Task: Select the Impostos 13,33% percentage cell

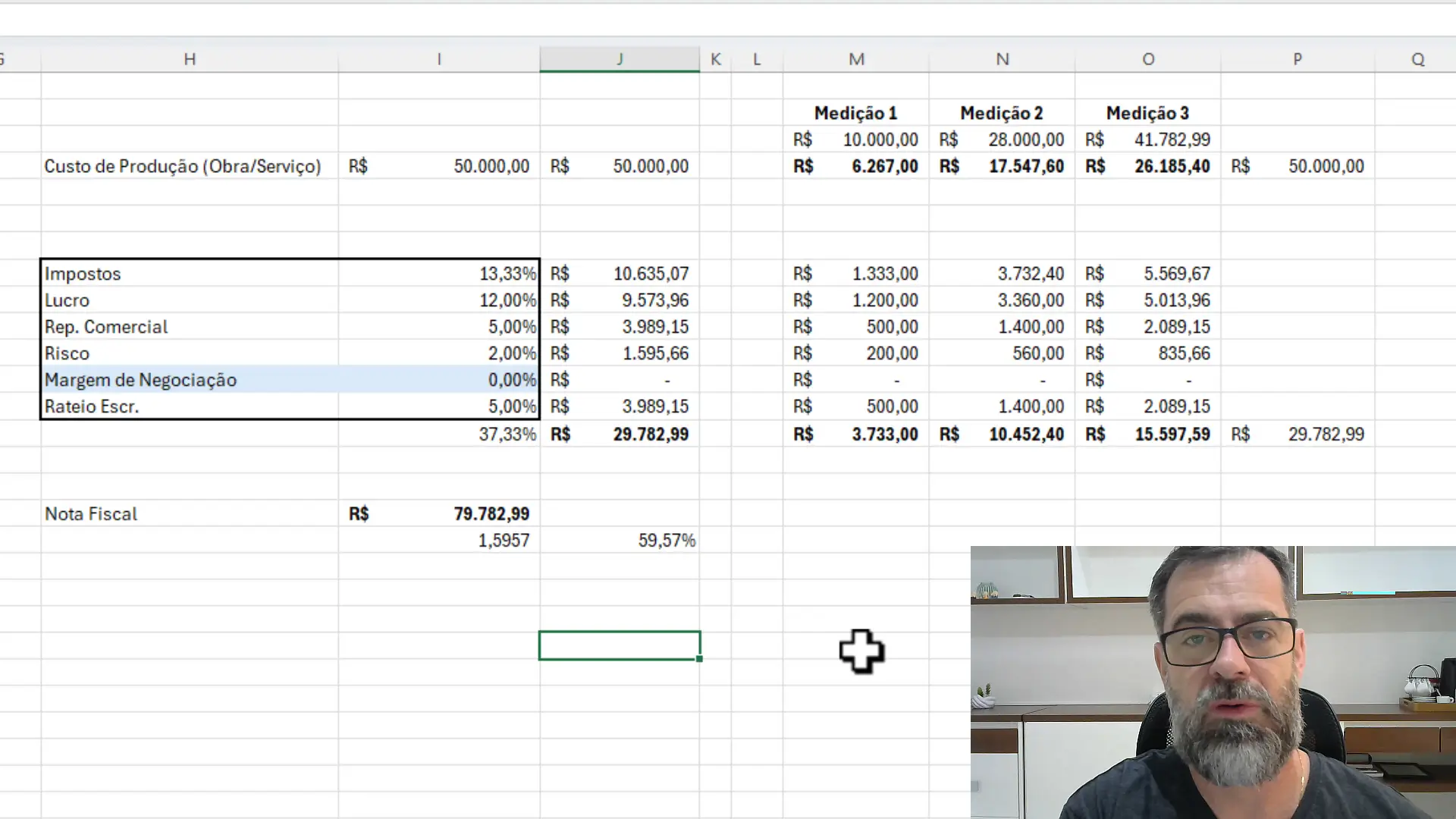Action: point(507,274)
